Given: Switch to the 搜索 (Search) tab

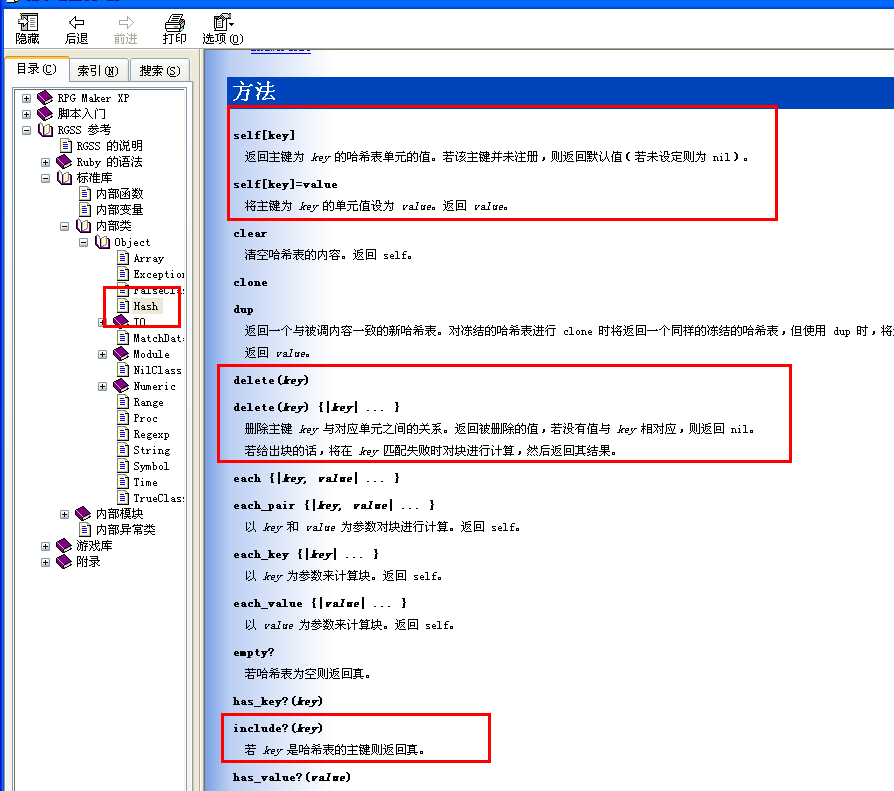Looking at the screenshot, I should click(x=160, y=70).
